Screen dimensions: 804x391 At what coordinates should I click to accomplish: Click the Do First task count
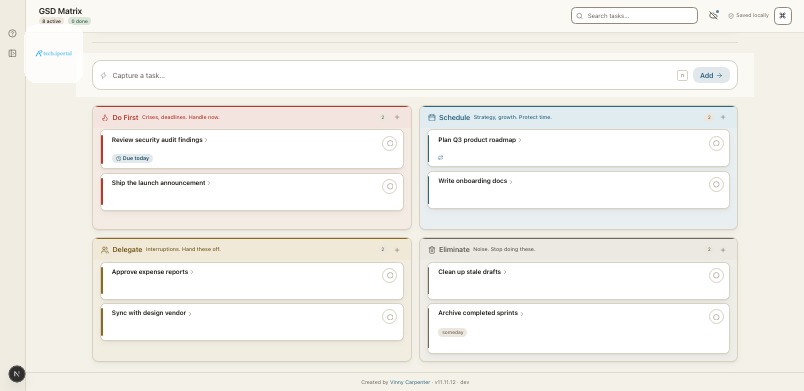[x=383, y=117]
